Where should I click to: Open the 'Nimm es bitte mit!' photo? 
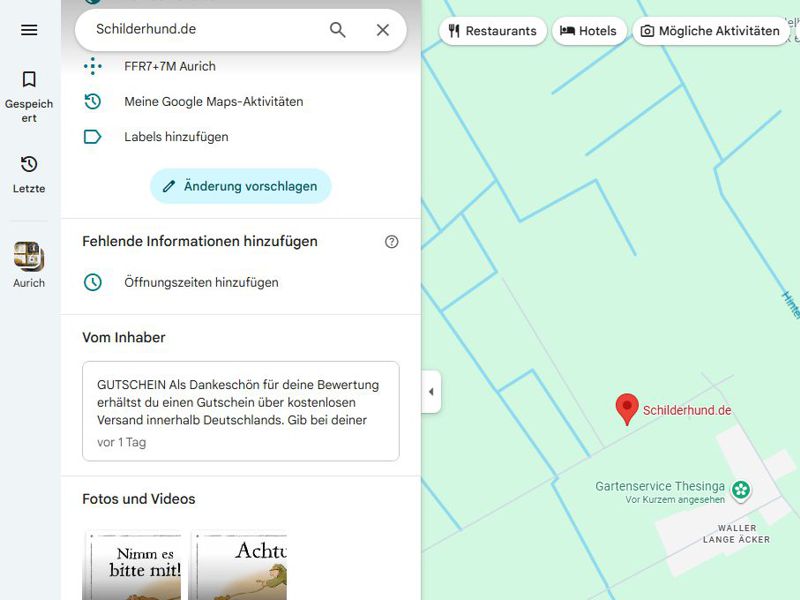pos(132,565)
